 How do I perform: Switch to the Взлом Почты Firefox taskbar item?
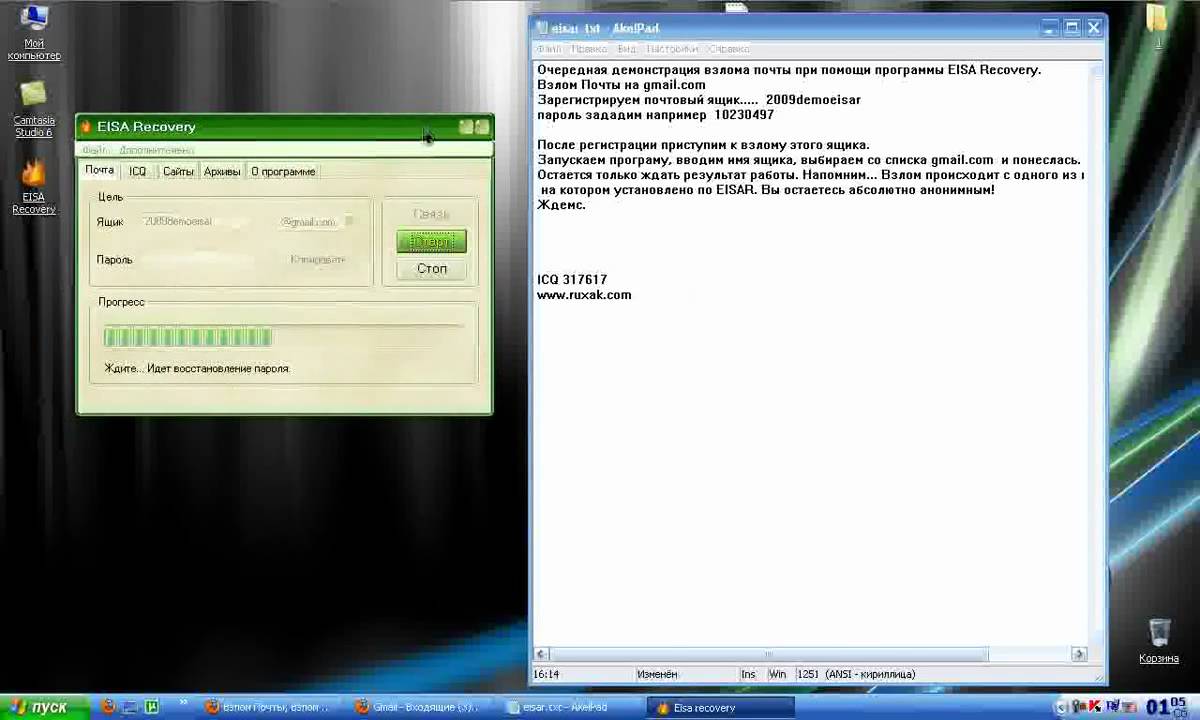point(269,707)
